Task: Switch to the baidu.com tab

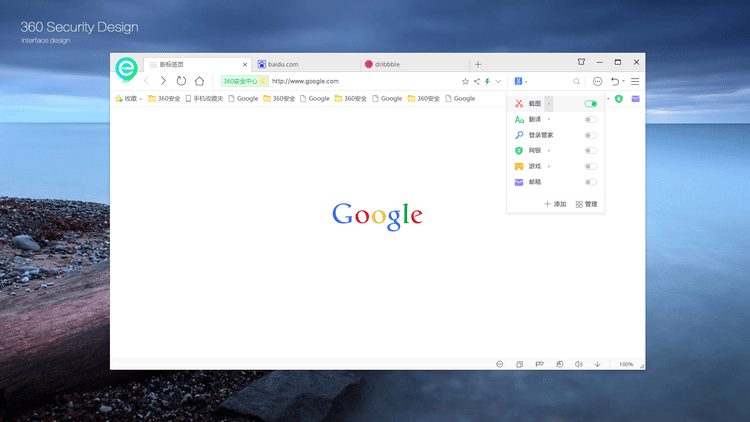Action: (x=300, y=64)
